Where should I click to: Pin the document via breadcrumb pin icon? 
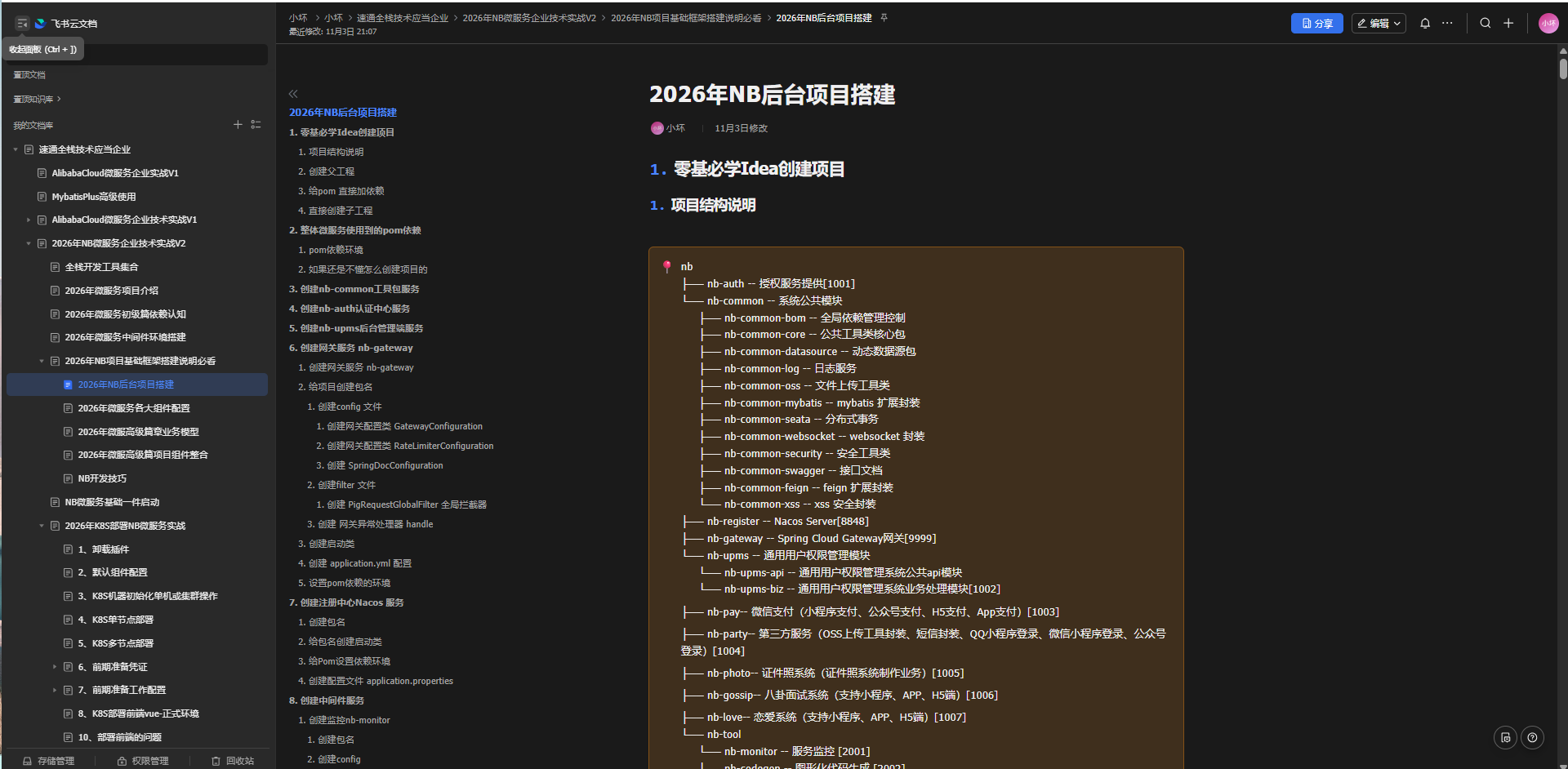884,18
